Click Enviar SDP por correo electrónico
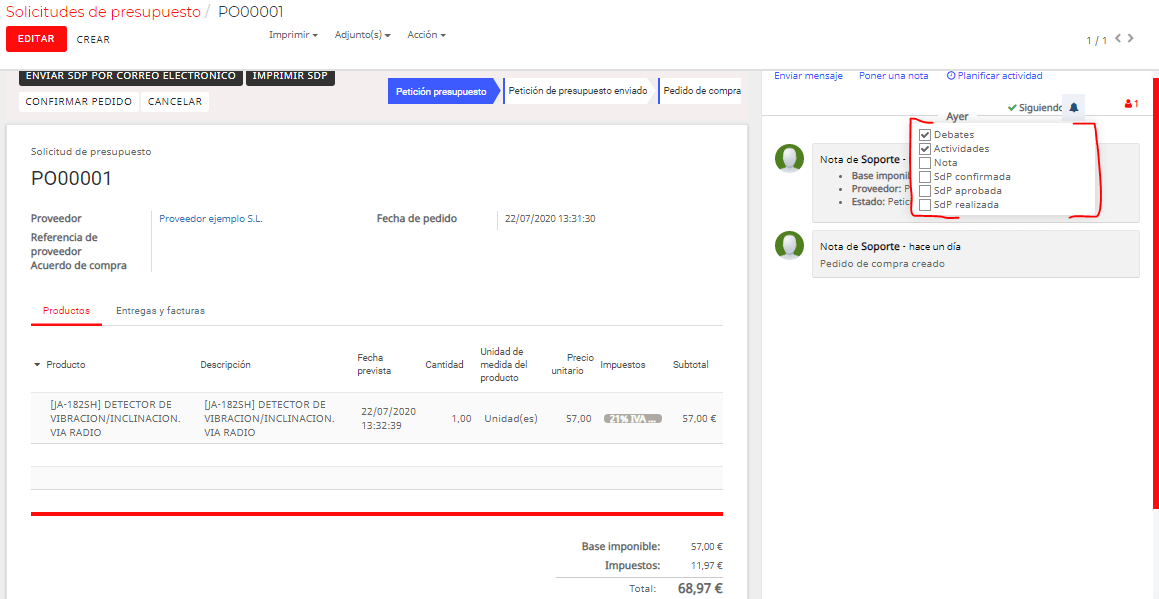The width and height of the screenshot is (1159, 599). [131, 76]
